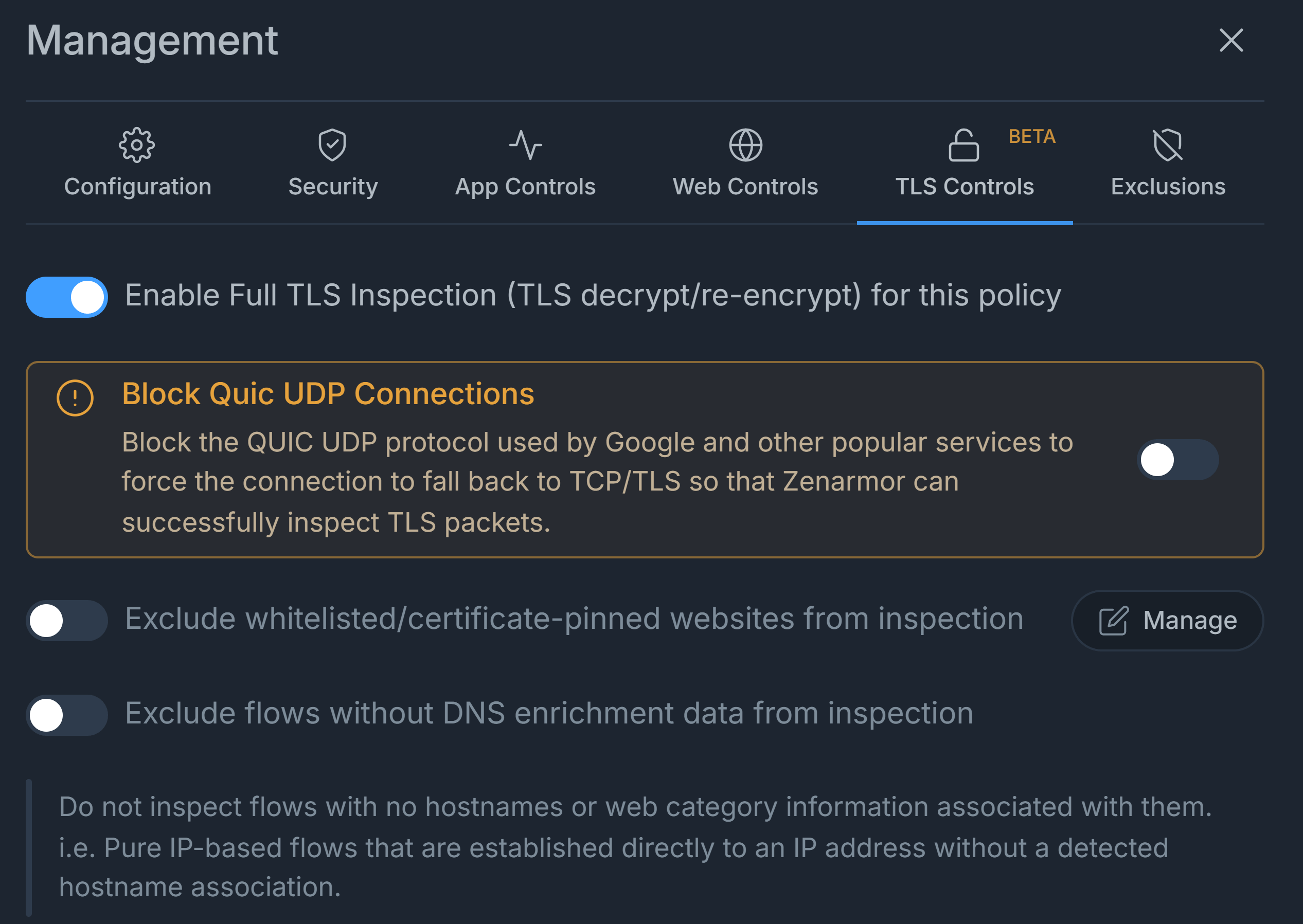
Task: Click the Configuration gear icon
Action: pos(137,145)
